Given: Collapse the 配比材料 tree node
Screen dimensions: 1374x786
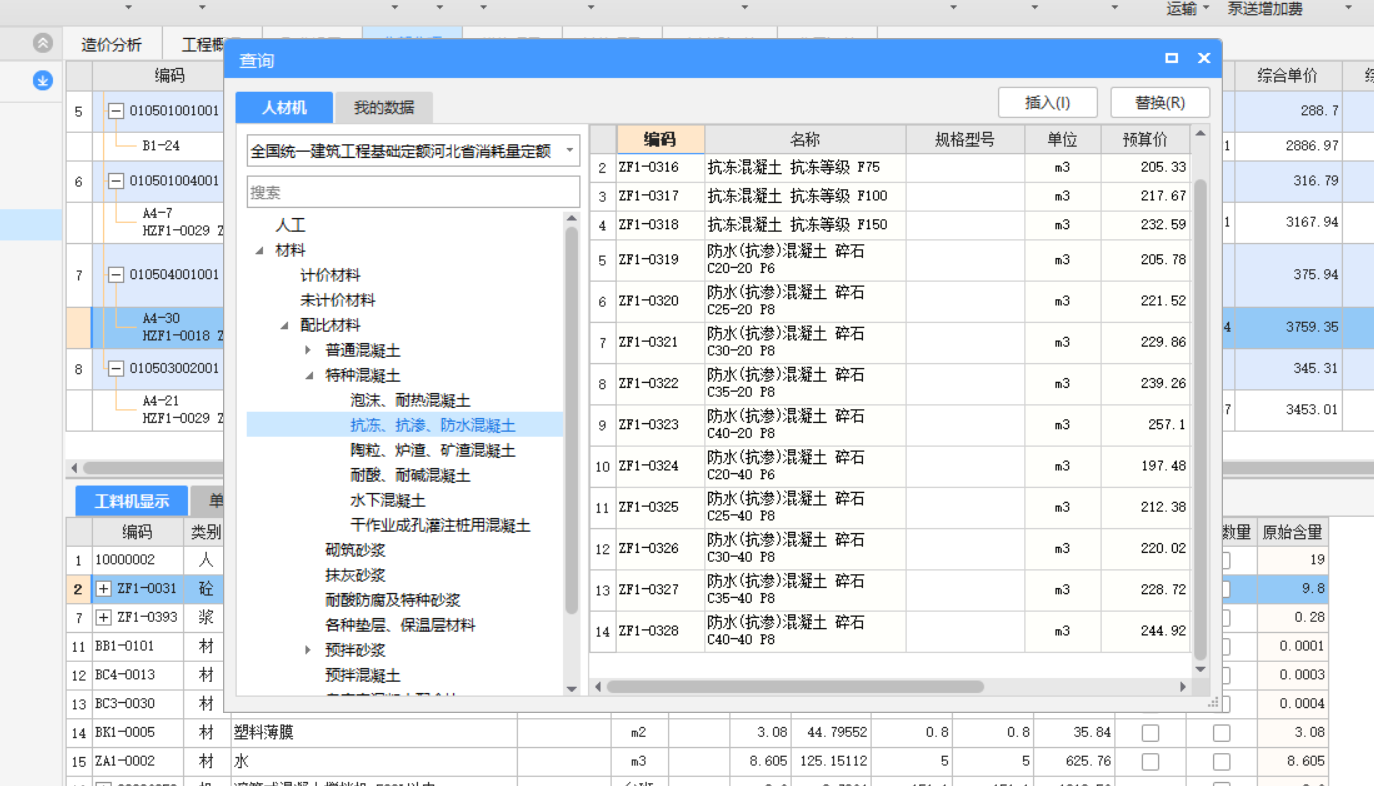Looking at the screenshot, I should pyautogui.click(x=285, y=326).
